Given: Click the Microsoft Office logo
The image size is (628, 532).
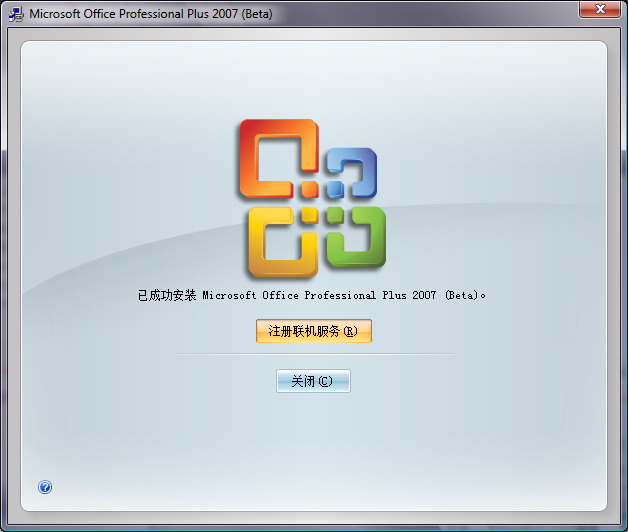Looking at the screenshot, I should pyautogui.click(x=312, y=198).
